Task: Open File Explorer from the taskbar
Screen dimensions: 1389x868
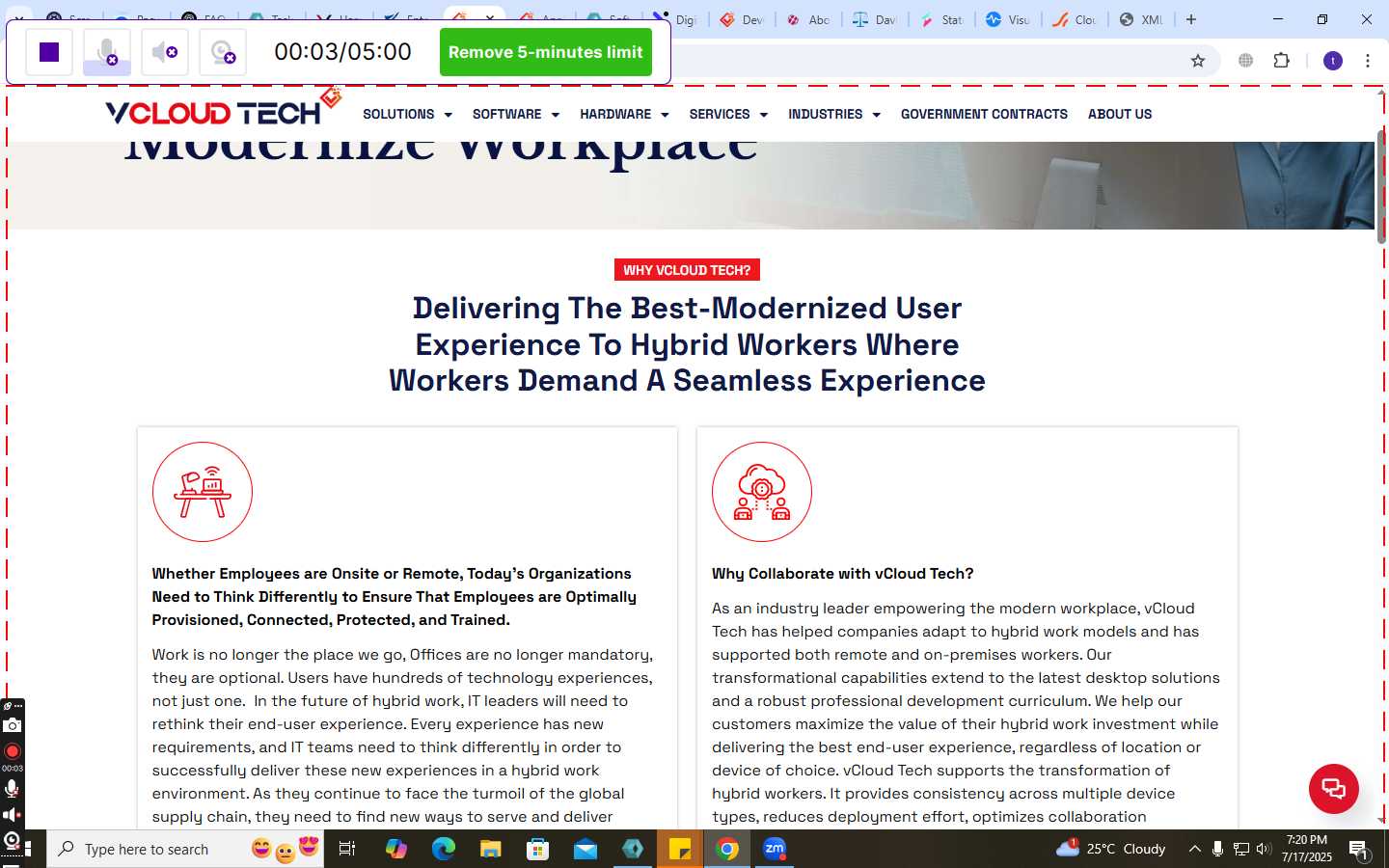Action: point(491,849)
